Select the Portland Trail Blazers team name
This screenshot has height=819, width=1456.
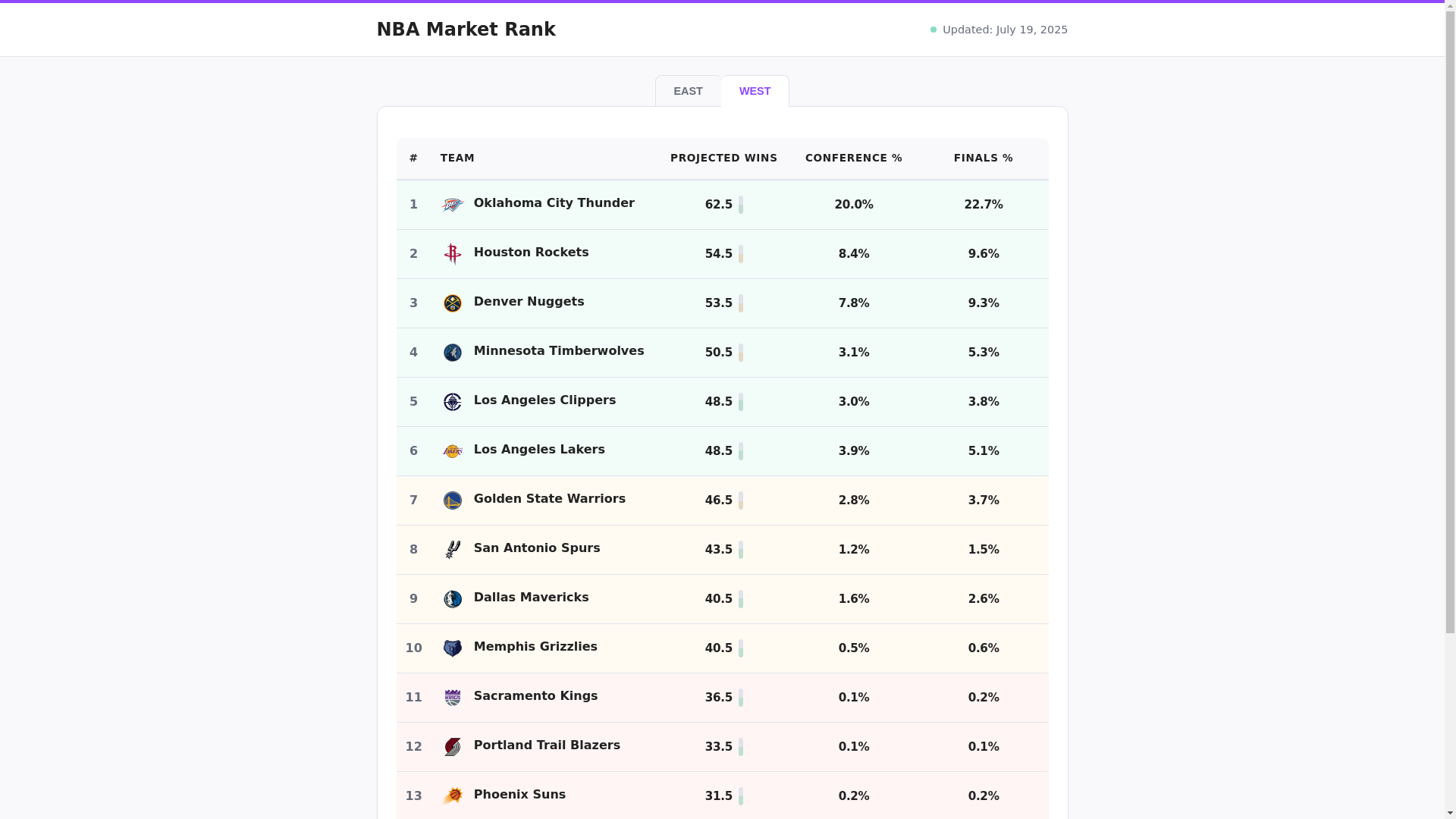(x=547, y=745)
